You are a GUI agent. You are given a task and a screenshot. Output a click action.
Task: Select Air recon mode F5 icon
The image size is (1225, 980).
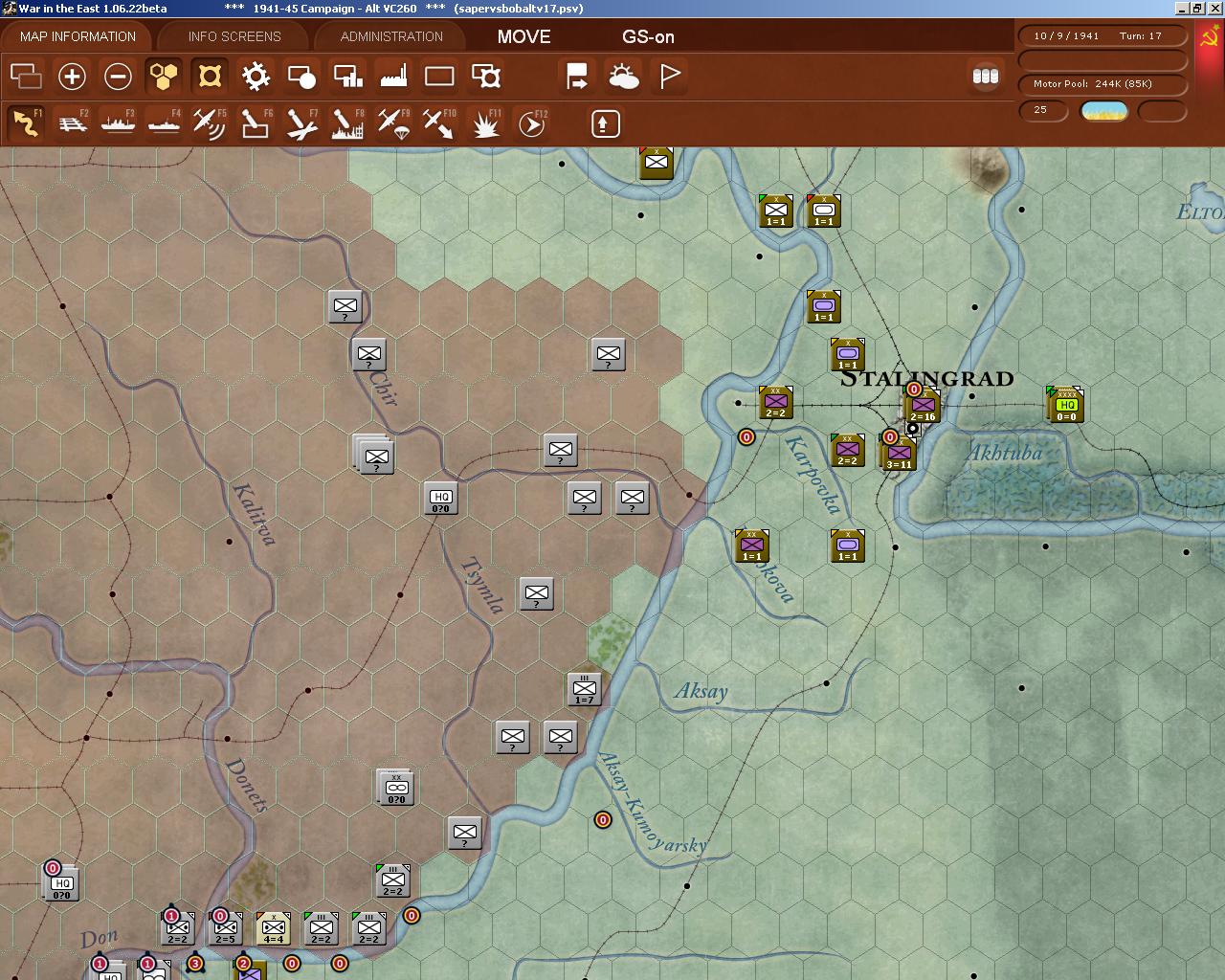210,123
